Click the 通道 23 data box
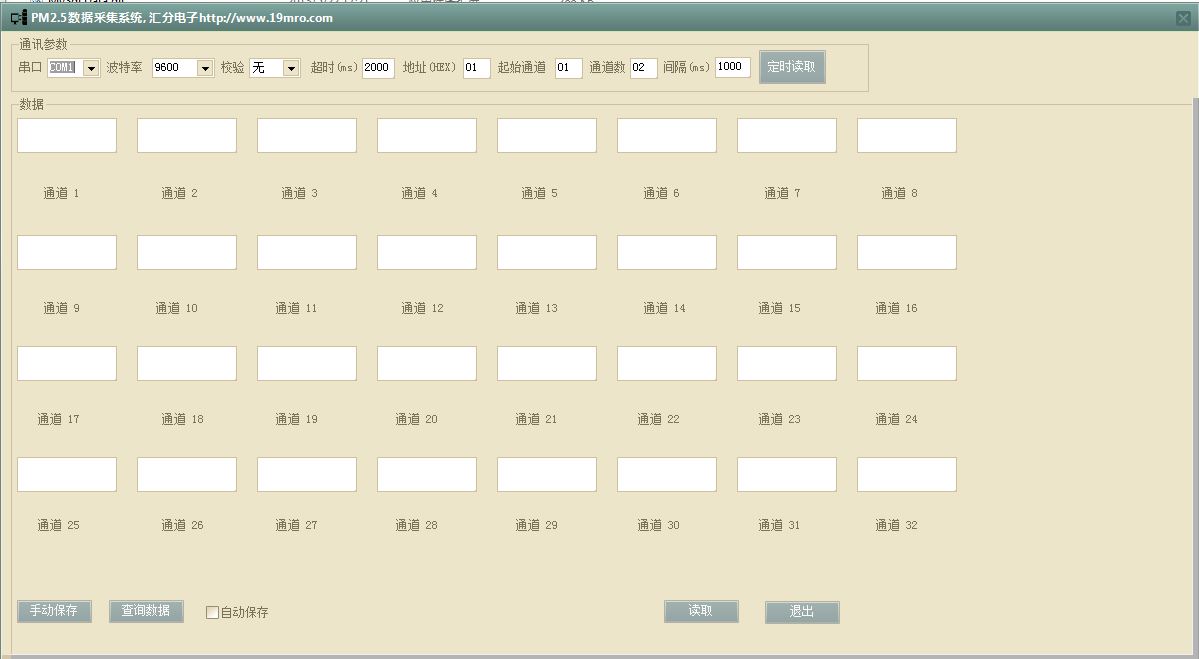 pyautogui.click(x=788, y=363)
